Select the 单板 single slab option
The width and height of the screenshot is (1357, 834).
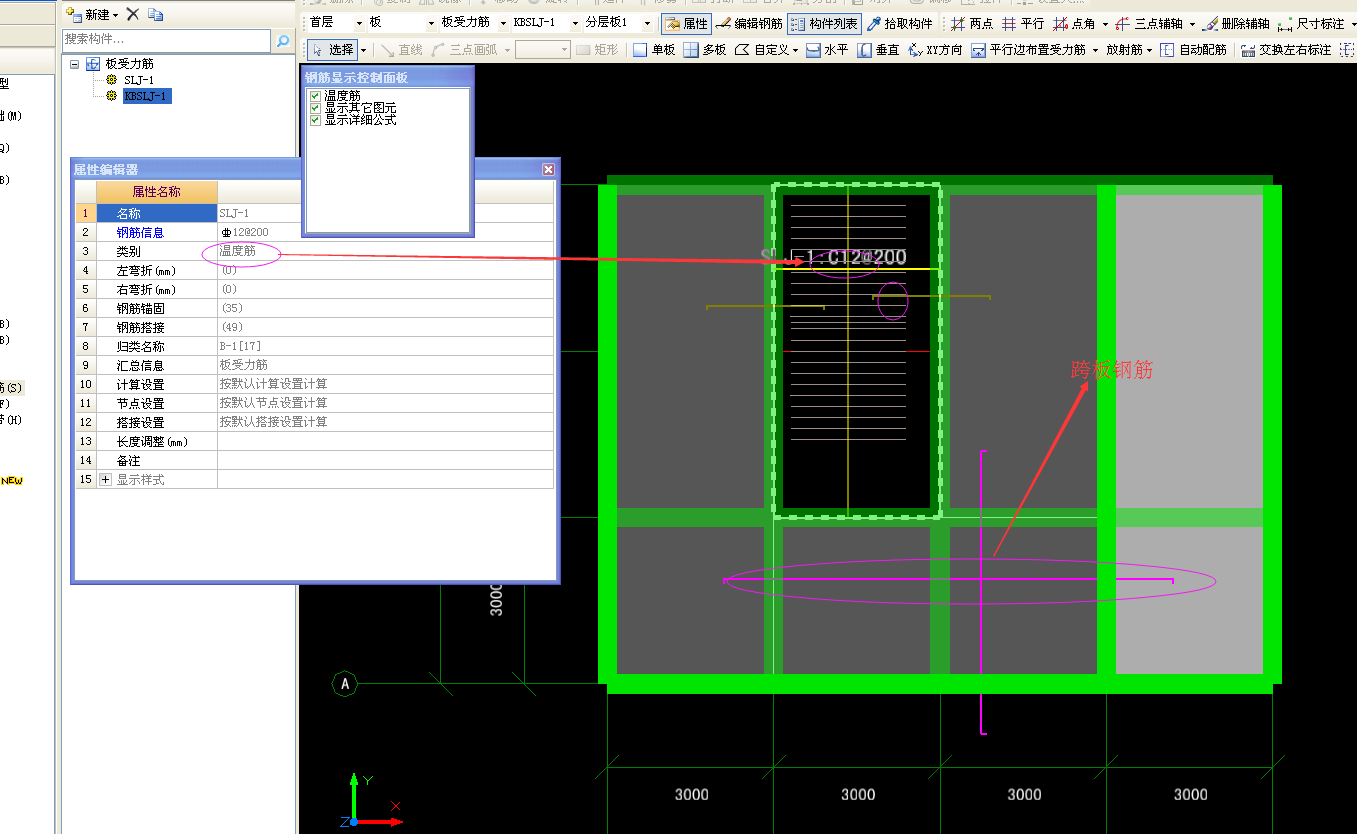(654, 49)
